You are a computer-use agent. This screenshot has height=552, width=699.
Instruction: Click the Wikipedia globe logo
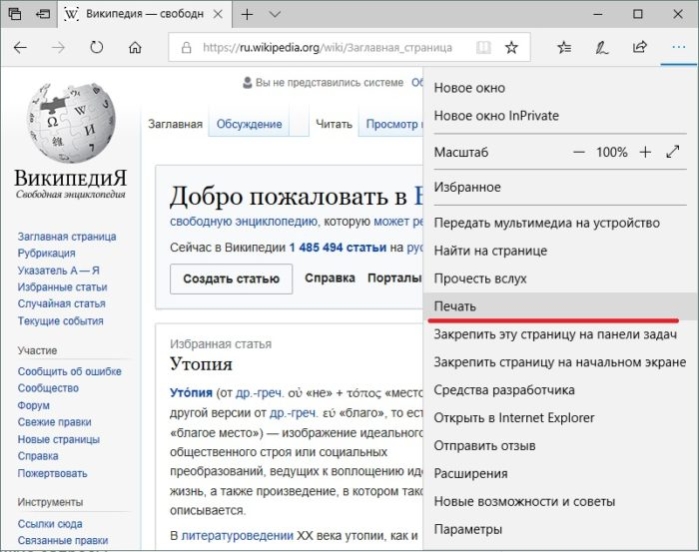tap(70, 123)
